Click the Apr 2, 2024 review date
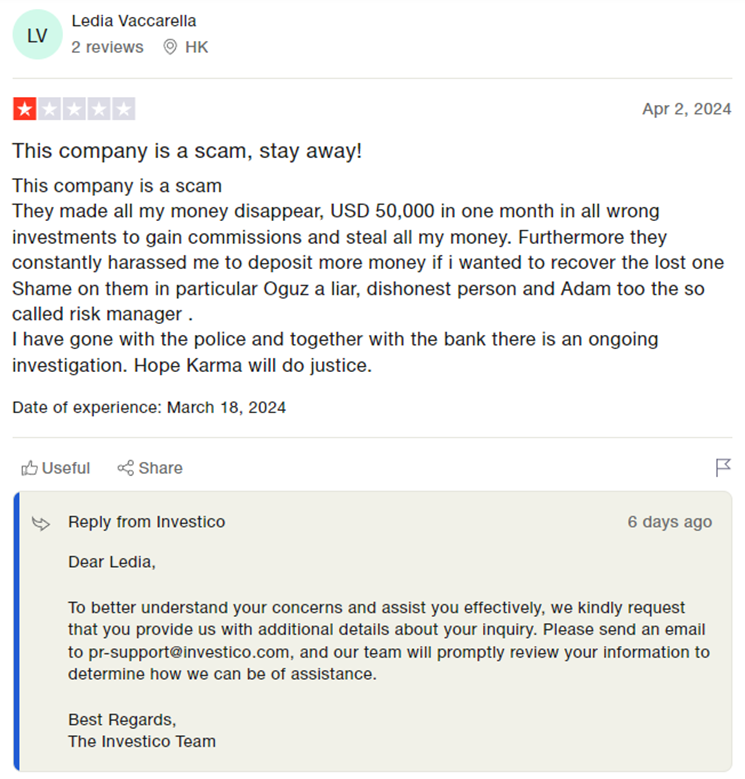The image size is (745, 779). tap(686, 109)
